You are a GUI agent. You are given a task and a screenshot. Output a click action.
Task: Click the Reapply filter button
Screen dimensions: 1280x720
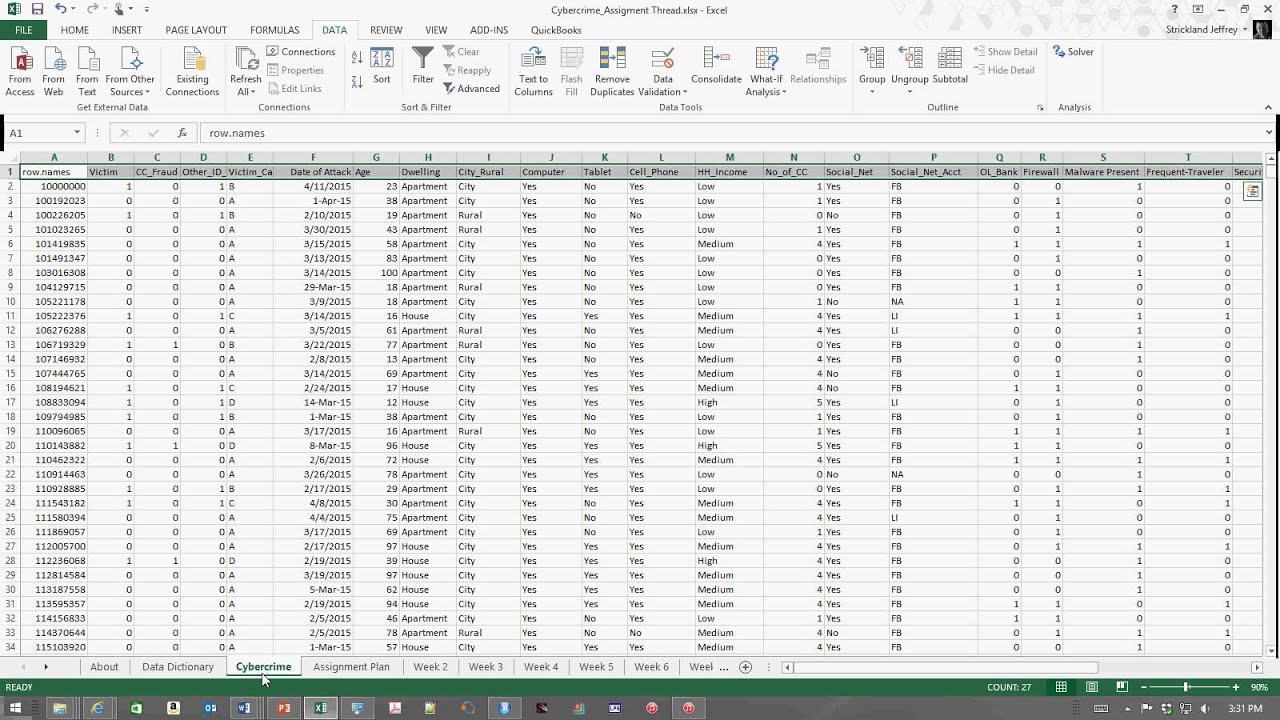tap(467, 71)
